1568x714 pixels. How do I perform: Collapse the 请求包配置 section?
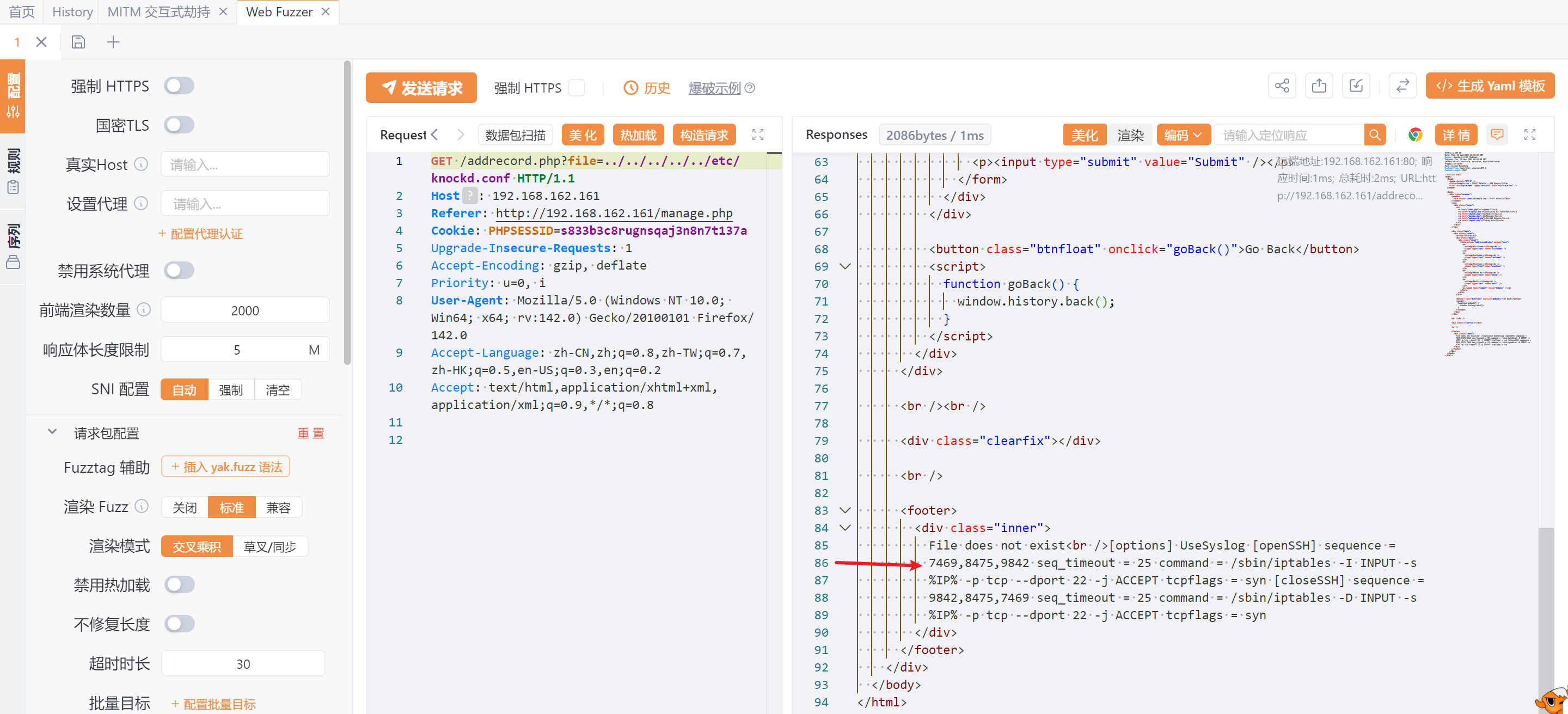click(x=52, y=432)
